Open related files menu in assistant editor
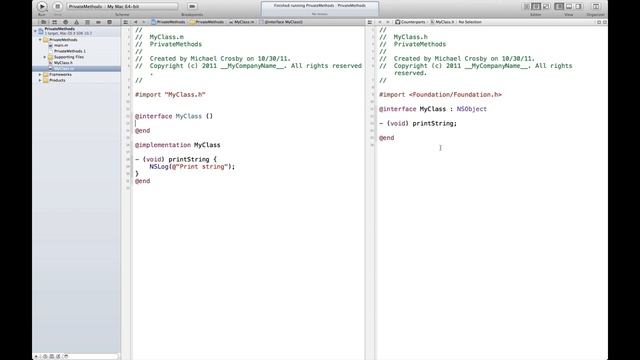Viewport: 640px width, 360px height. click(370, 22)
